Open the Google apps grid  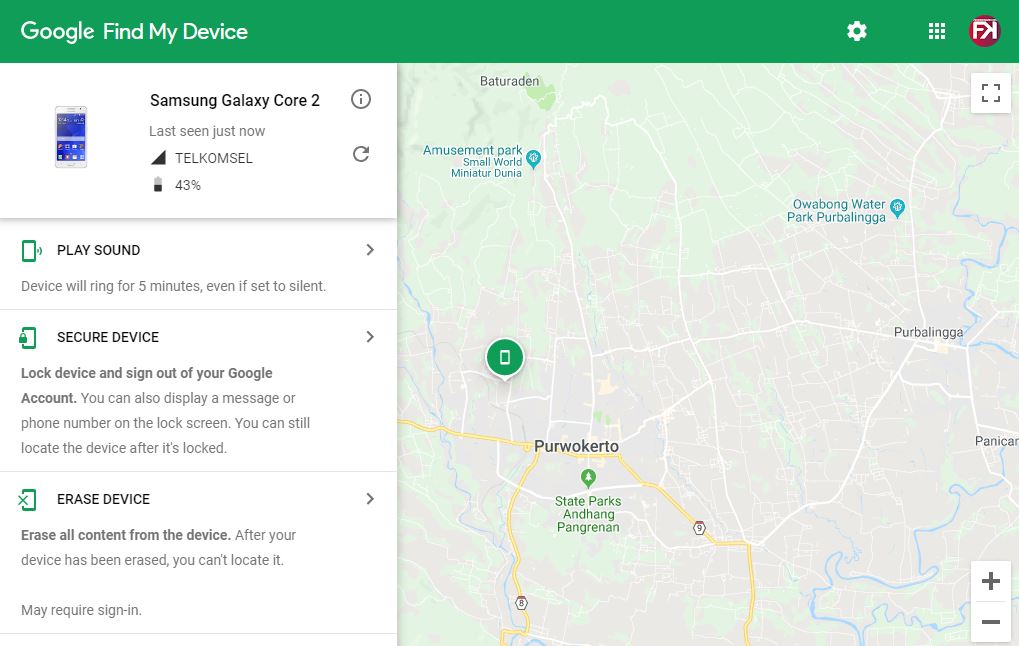[x=936, y=31]
